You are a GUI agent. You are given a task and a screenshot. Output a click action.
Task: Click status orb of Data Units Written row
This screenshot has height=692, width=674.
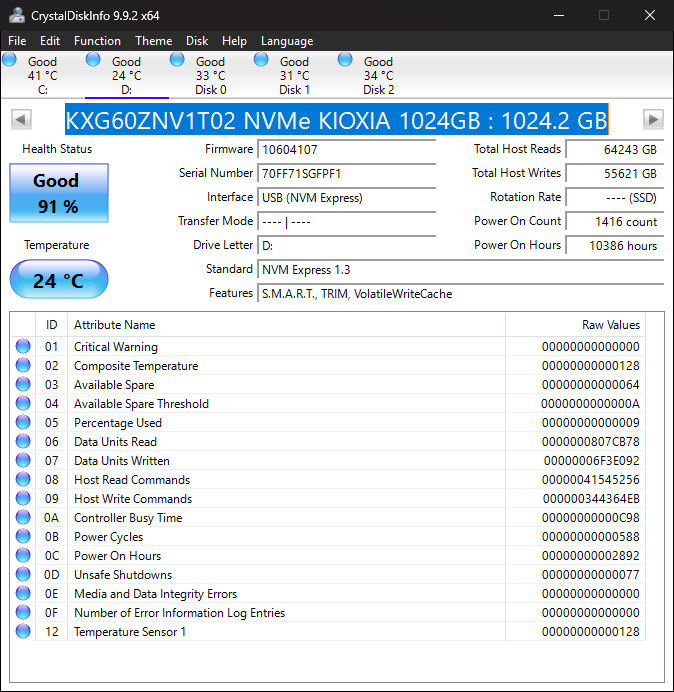tap(23, 460)
